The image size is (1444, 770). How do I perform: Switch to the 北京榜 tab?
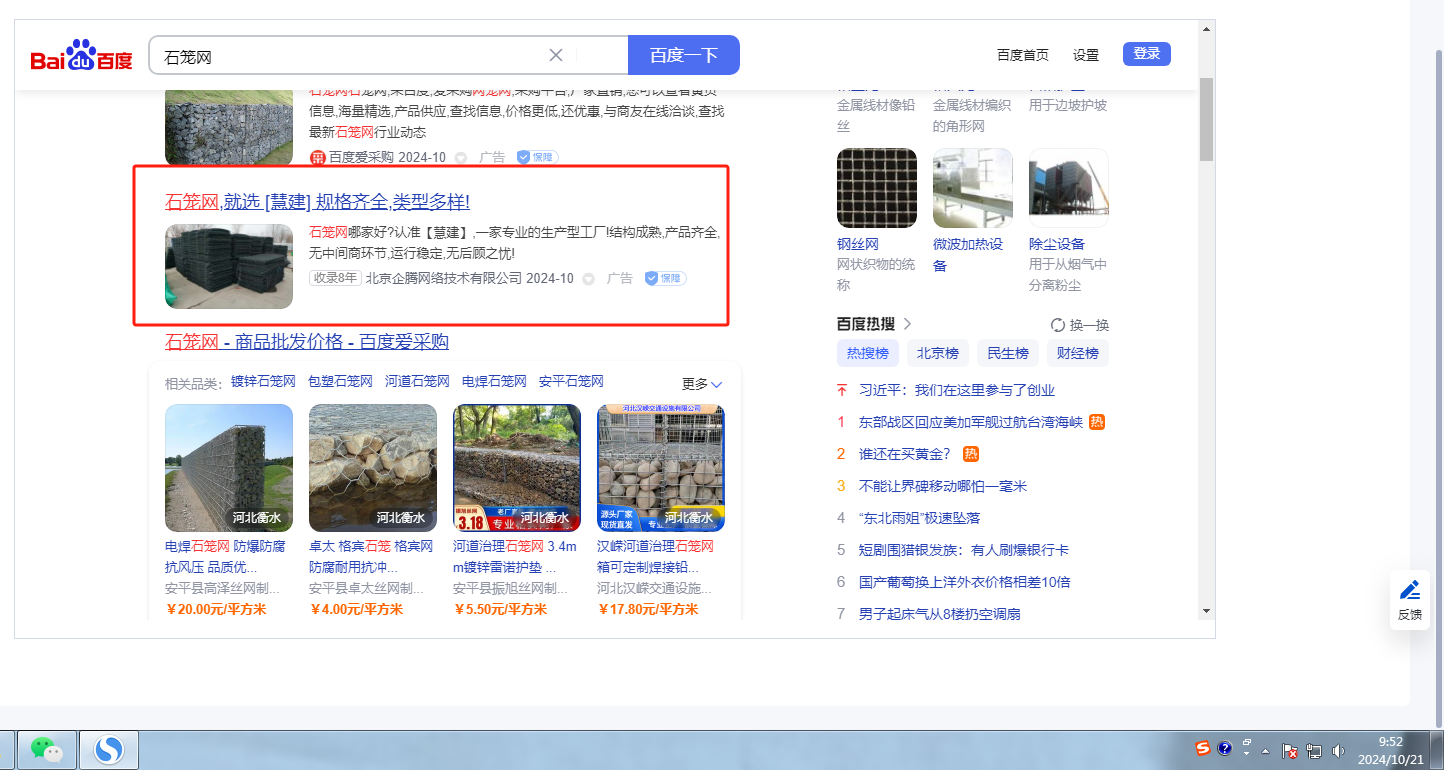pyautogui.click(x=938, y=353)
